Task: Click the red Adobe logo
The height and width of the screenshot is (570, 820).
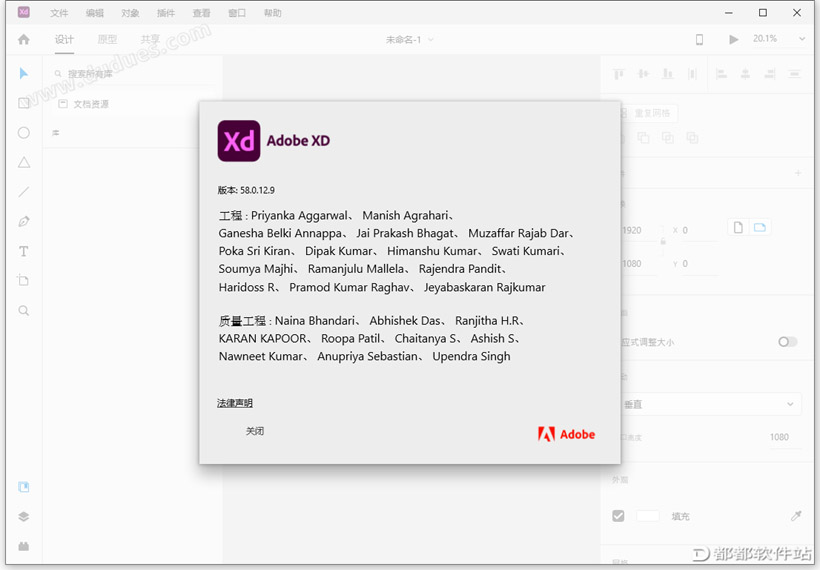Action: coord(566,434)
